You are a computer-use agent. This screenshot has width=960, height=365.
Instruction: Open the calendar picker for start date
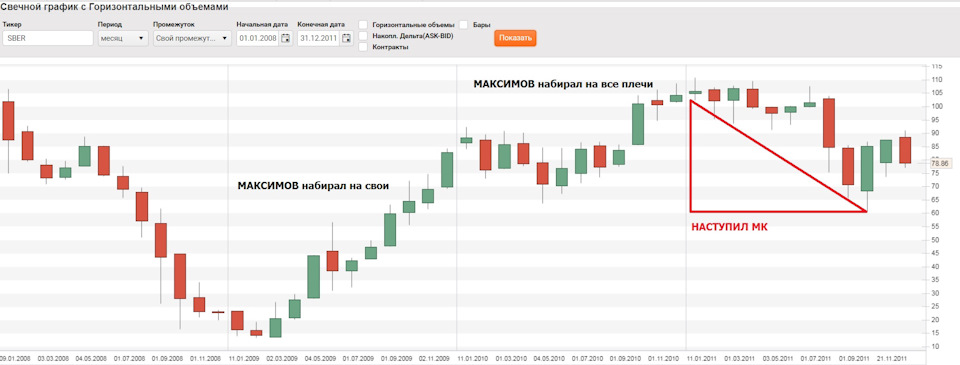(x=285, y=38)
